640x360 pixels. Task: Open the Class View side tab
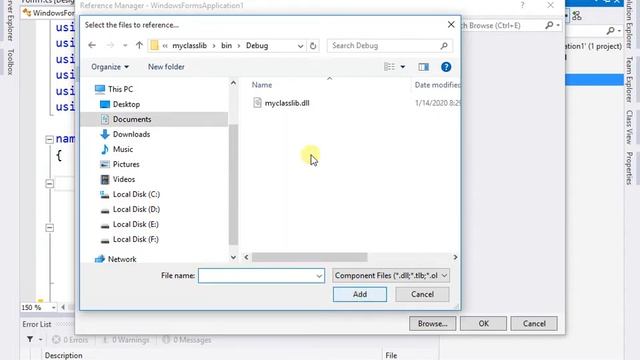click(629, 127)
